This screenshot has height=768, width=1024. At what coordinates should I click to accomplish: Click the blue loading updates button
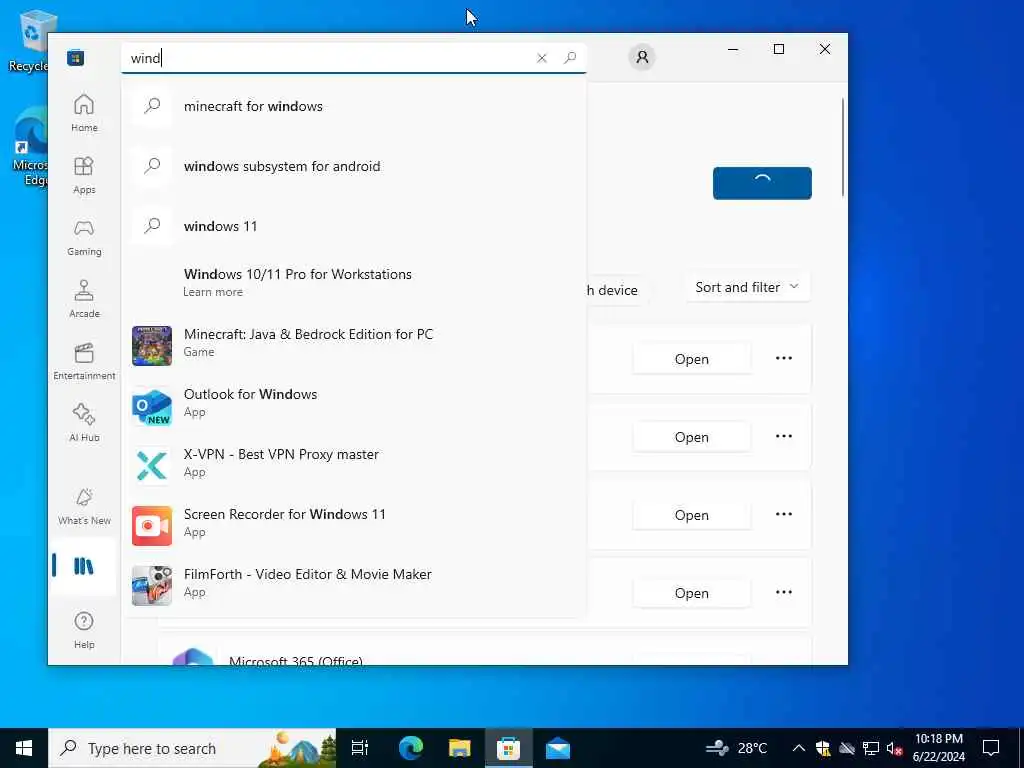[762, 184]
